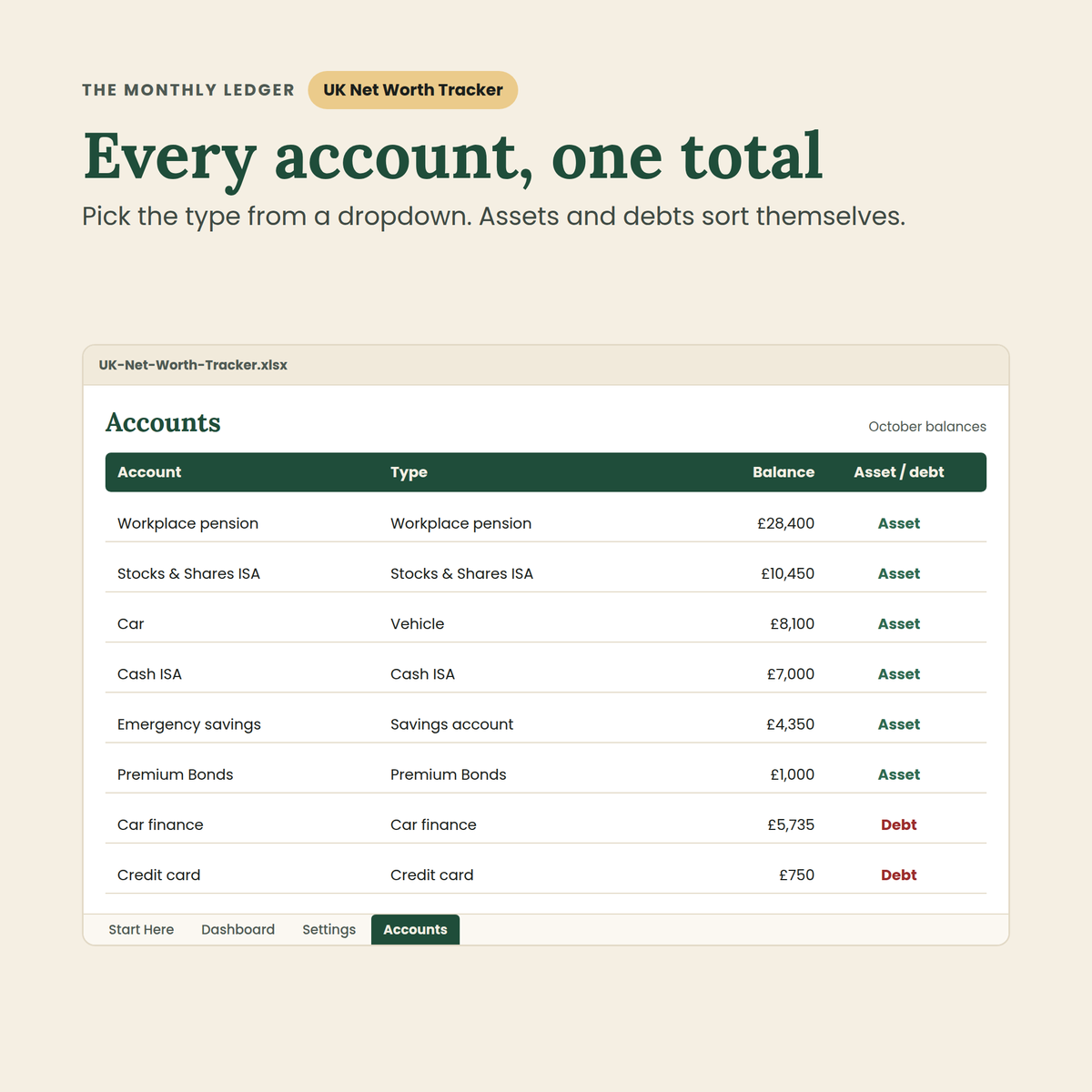Screen dimensions: 1092x1092
Task: Click the Debt label in Car finance row
Action: [x=899, y=824]
